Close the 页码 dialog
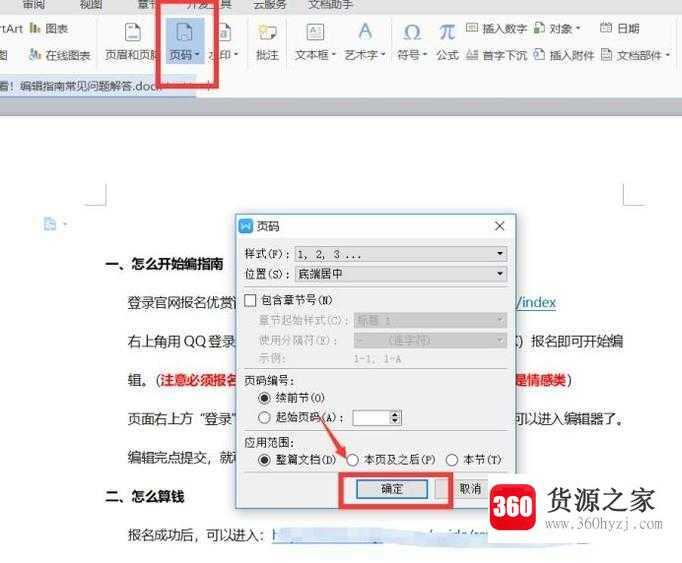This screenshot has width=682, height=563. [499, 226]
